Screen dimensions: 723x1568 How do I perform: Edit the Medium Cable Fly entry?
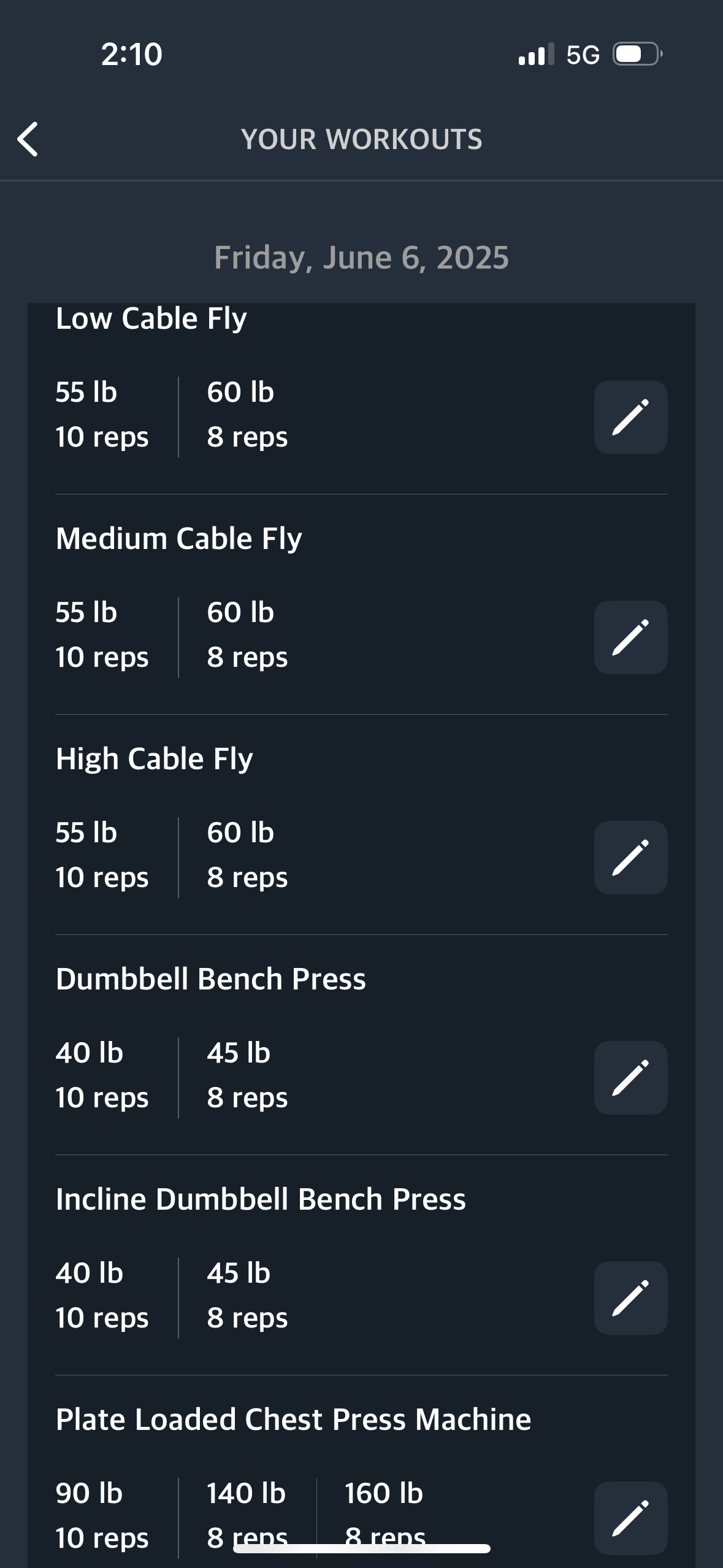point(630,637)
